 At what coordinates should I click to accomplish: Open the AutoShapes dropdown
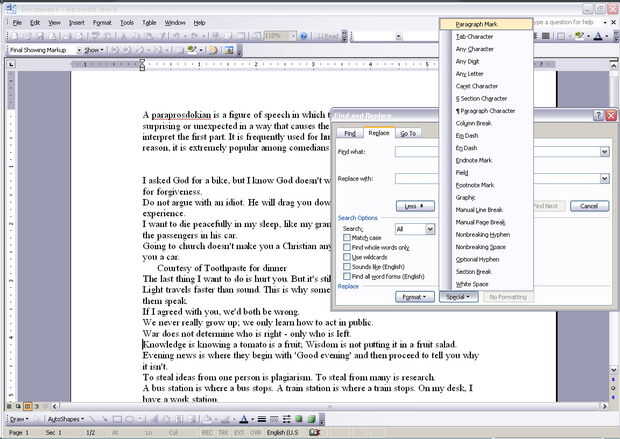(66, 419)
